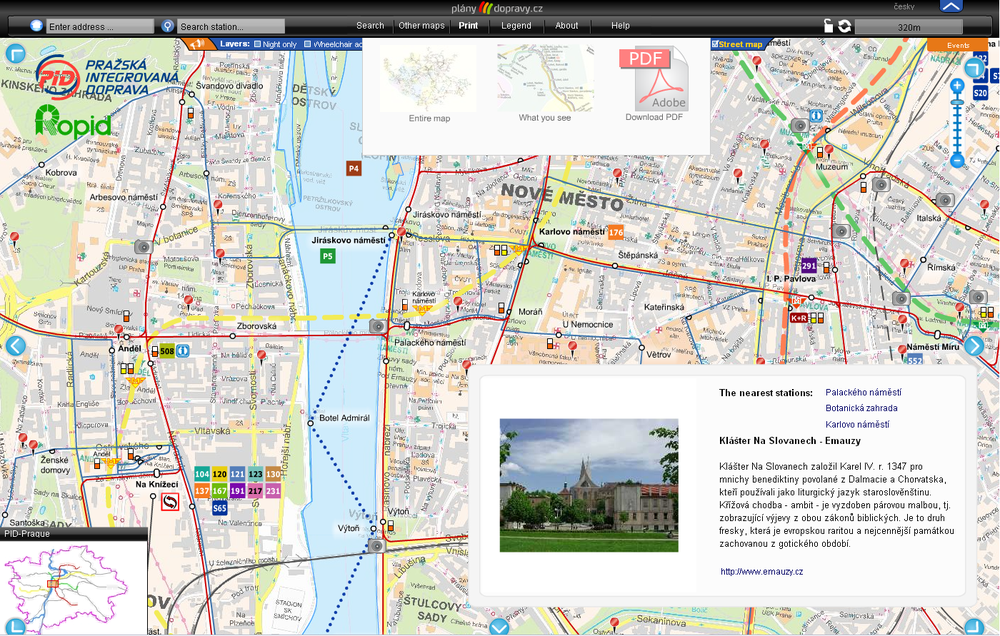This screenshot has width=1000, height=636.
Task: Pan the map left with arrow button
Action: [15, 346]
